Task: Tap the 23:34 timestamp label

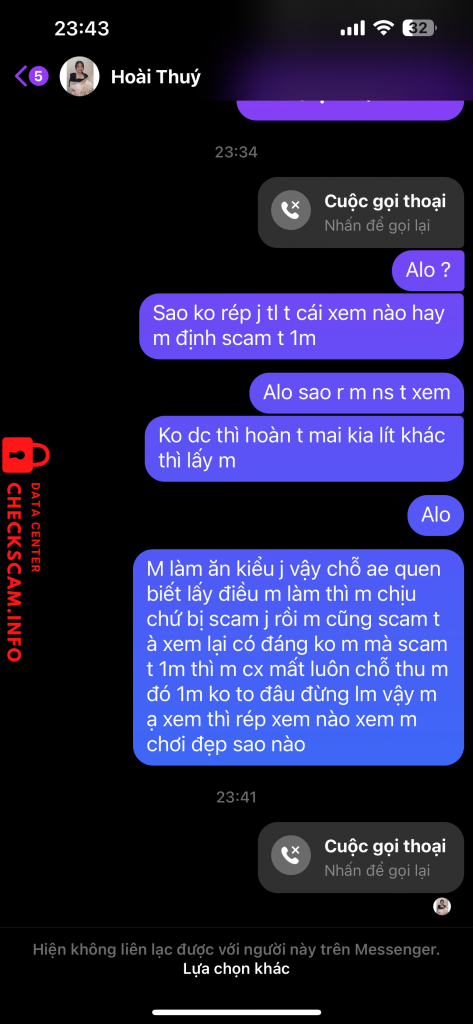Action: tap(236, 152)
